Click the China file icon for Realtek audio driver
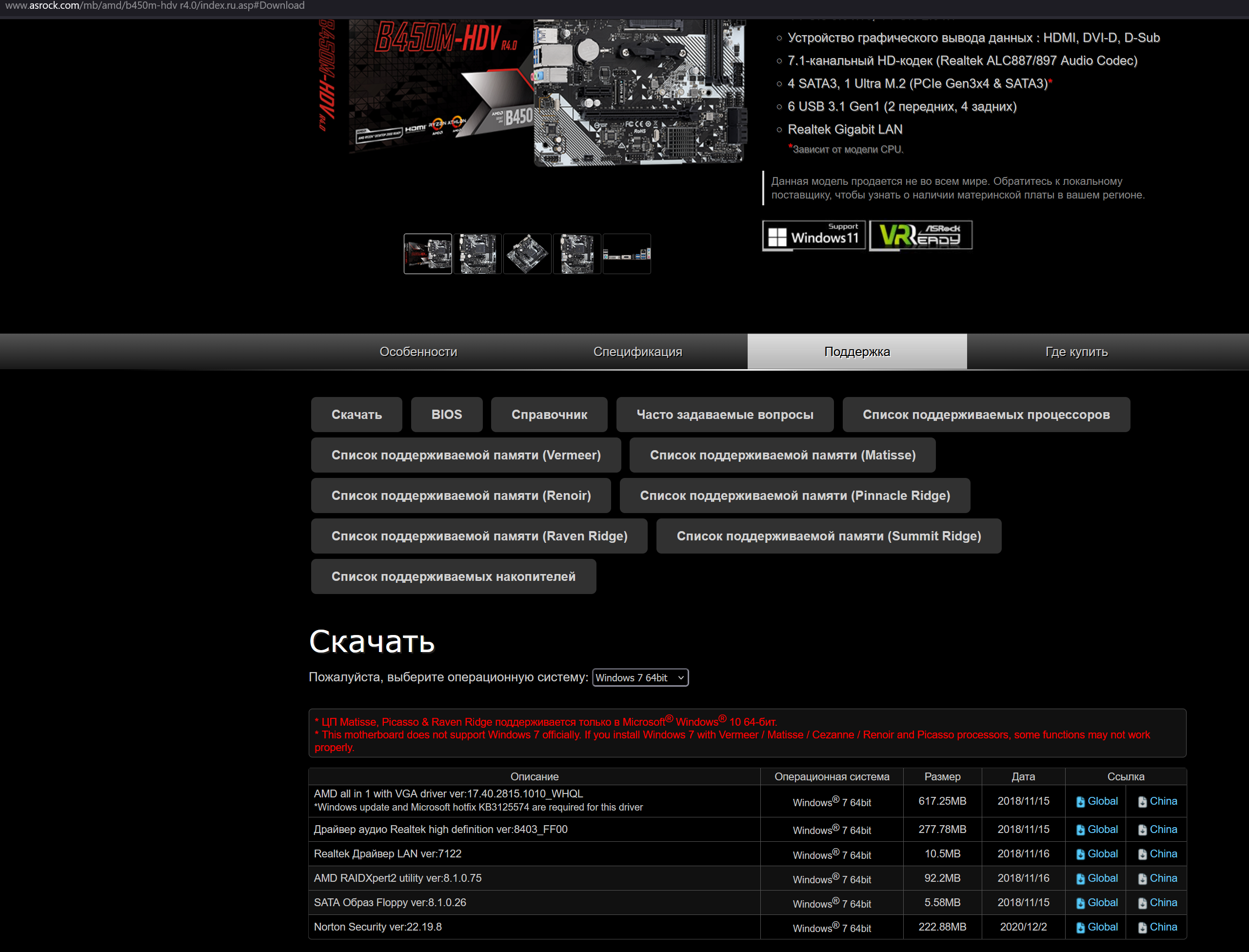The image size is (1249, 952). pos(1143,830)
